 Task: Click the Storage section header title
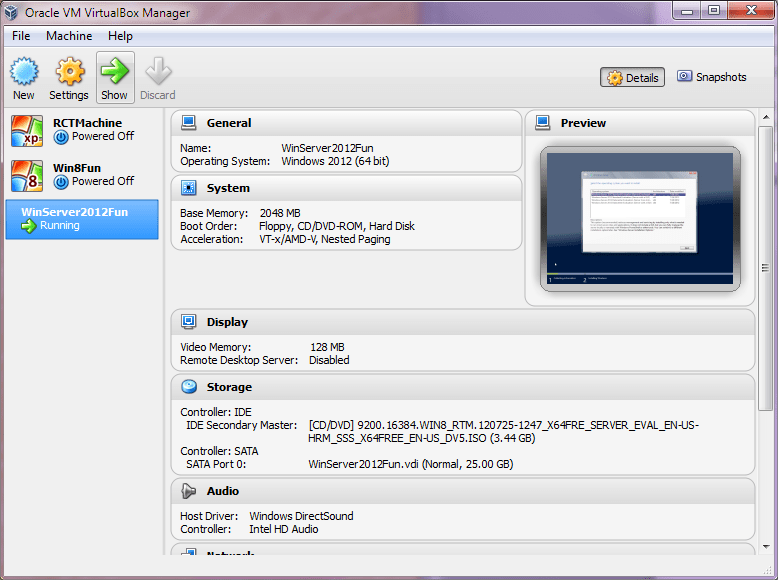click(229, 387)
